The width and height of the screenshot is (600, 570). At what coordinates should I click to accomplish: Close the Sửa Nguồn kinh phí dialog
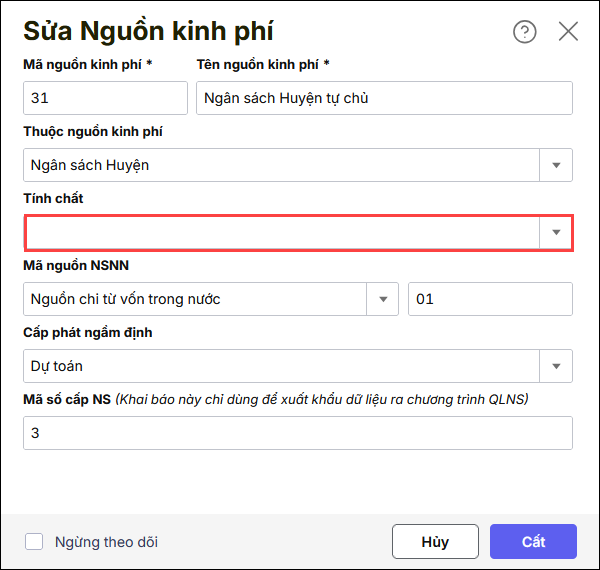coord(568,32)
